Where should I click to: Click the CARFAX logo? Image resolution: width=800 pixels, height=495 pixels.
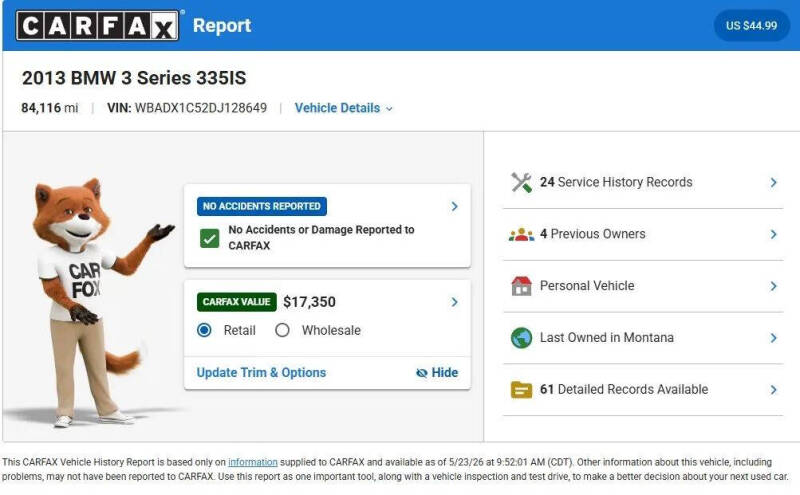[97, 26]
